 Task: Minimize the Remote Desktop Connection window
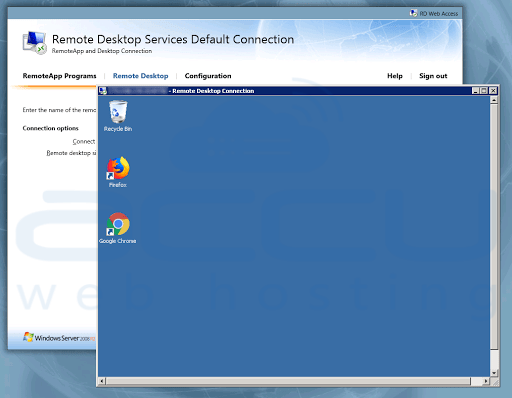(x=476, y=91)
